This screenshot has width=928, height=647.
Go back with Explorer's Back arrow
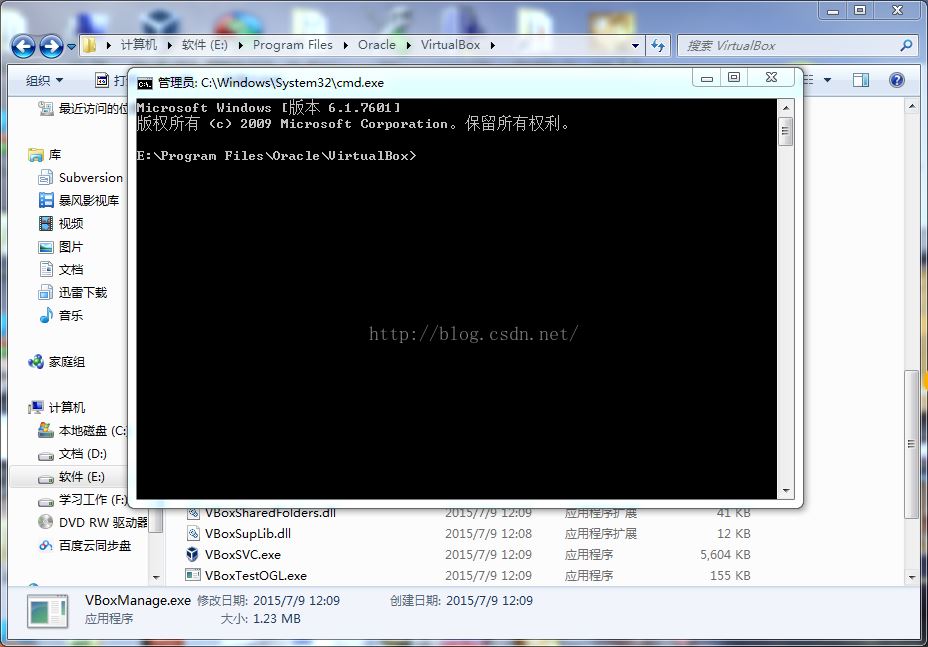[x=24, y=46]
